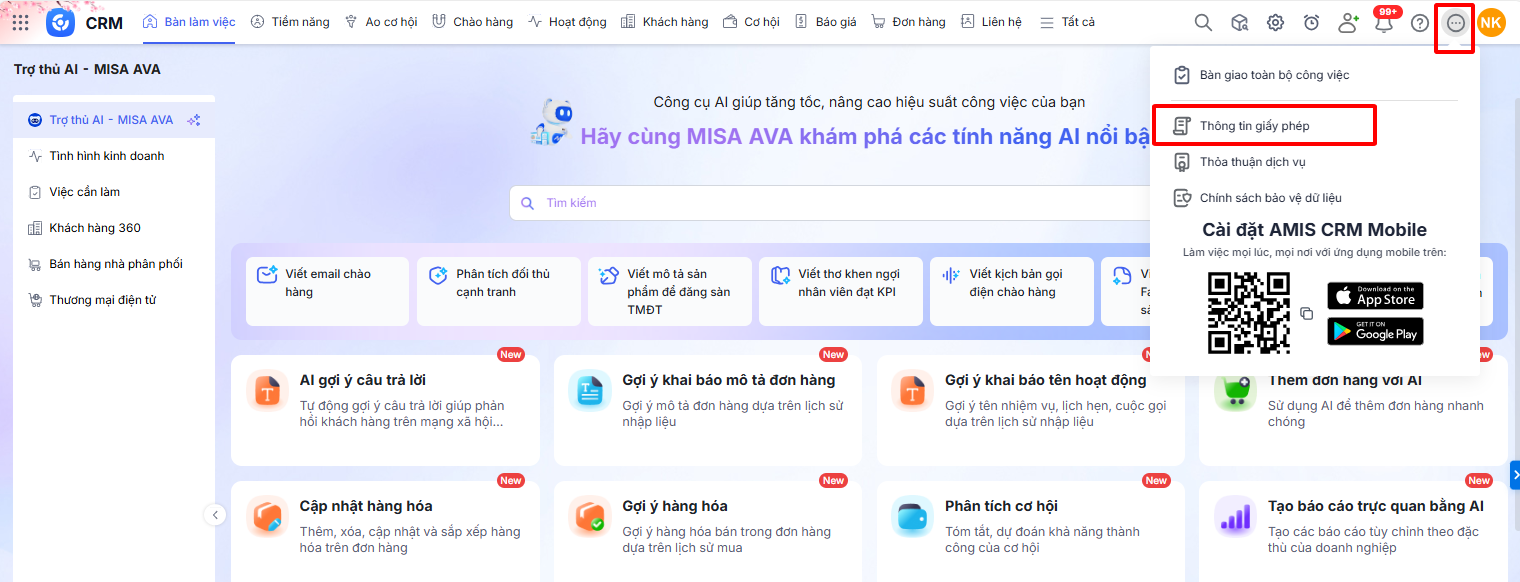Open the Ao cơ hội tab
The width and height of the screenshot is (1520, 582).
[380, 22]
